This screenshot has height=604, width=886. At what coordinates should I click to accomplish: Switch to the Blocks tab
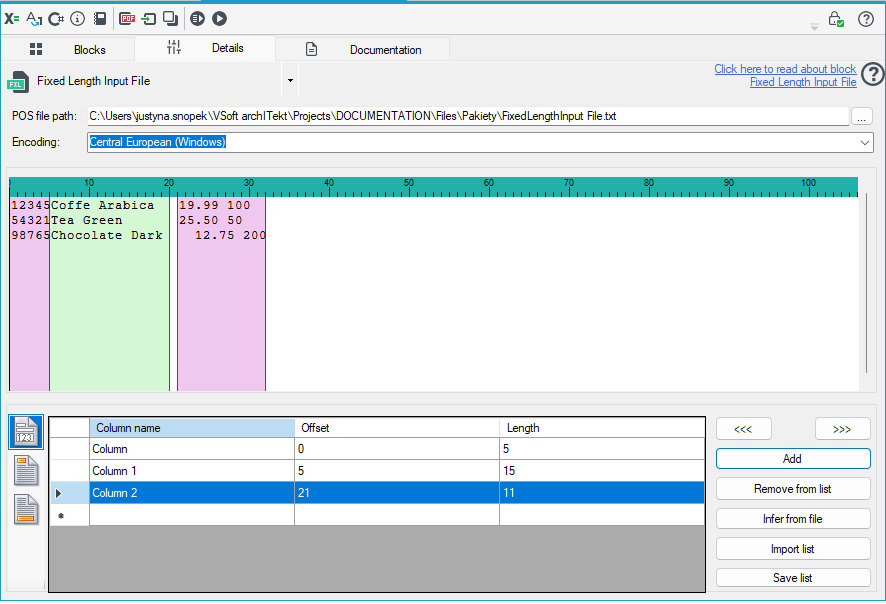pos(68,49)
